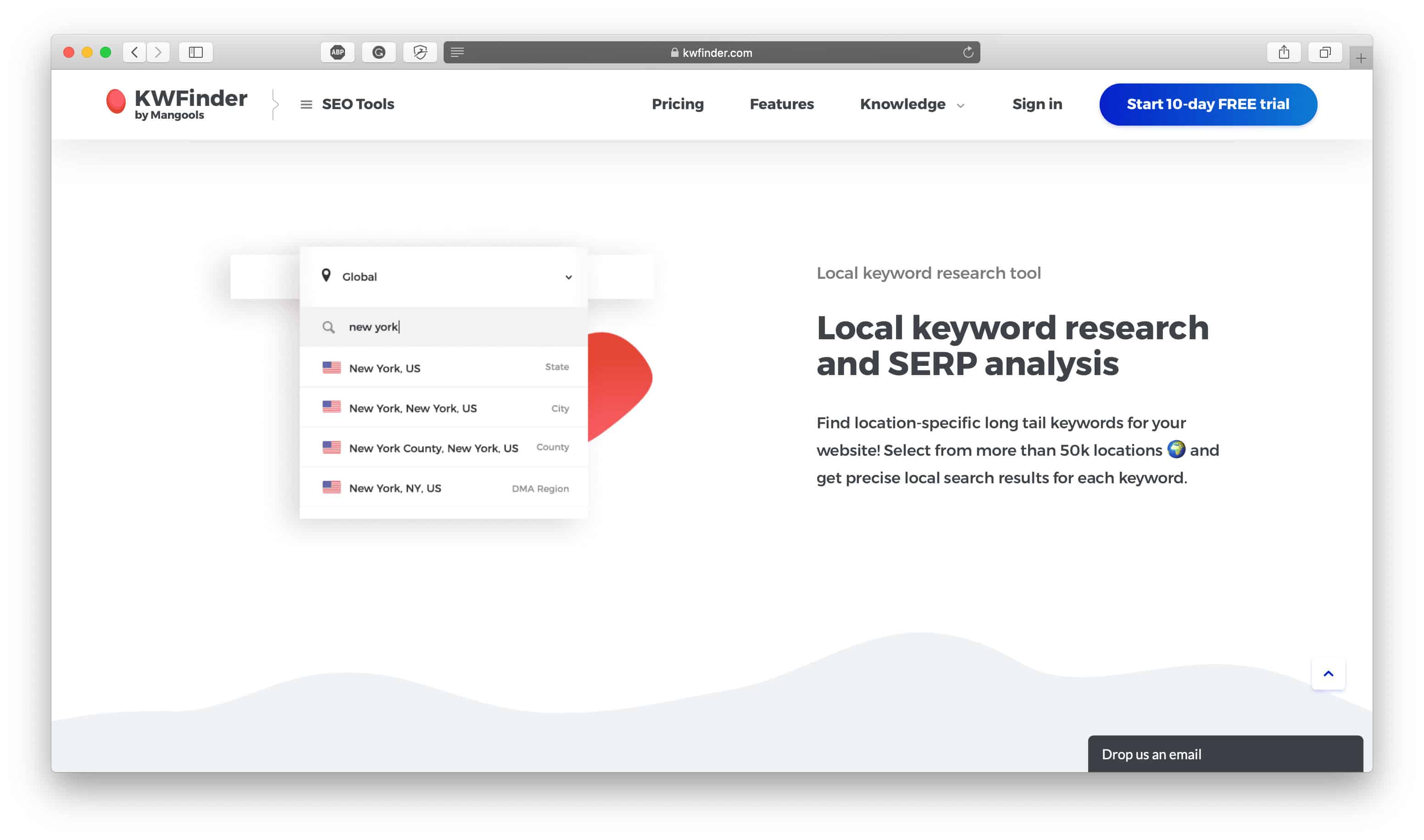Click the magnifier icon in location search

tap(328, 327)
